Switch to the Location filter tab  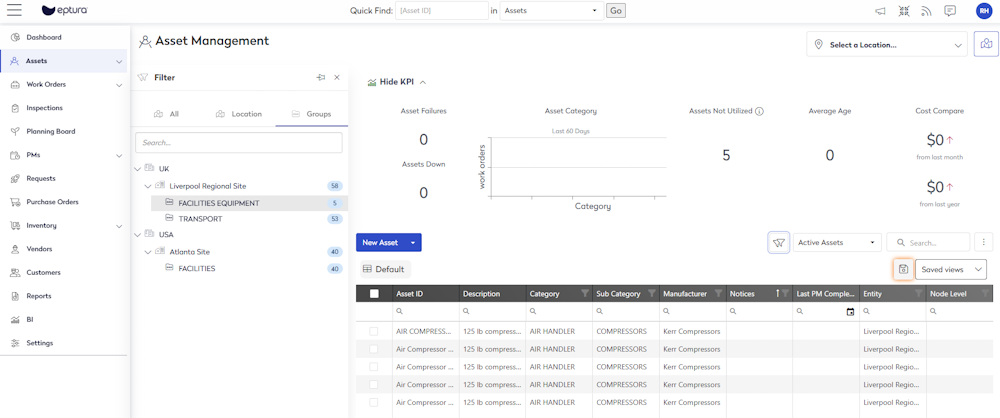tap(239, 114)
